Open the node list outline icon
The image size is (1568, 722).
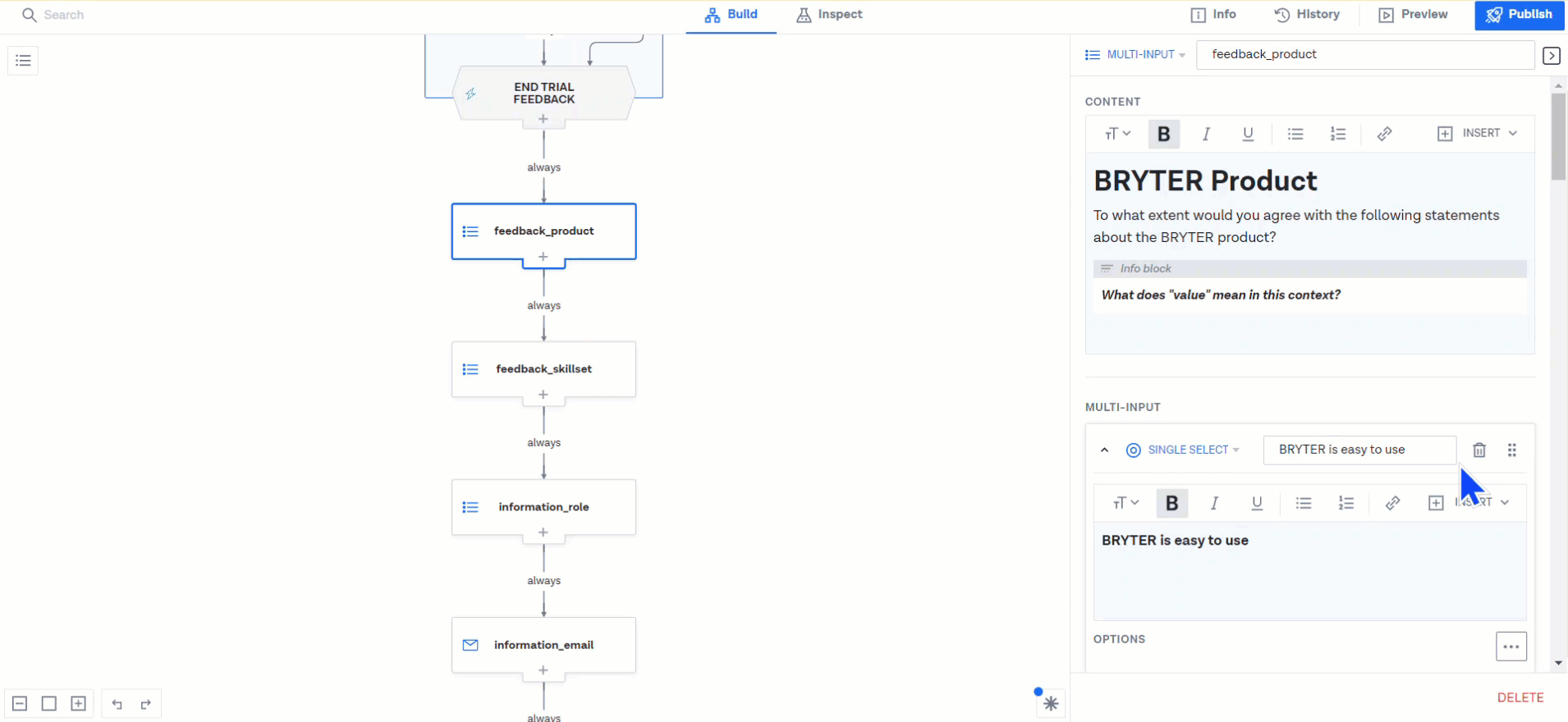(23, 61)
